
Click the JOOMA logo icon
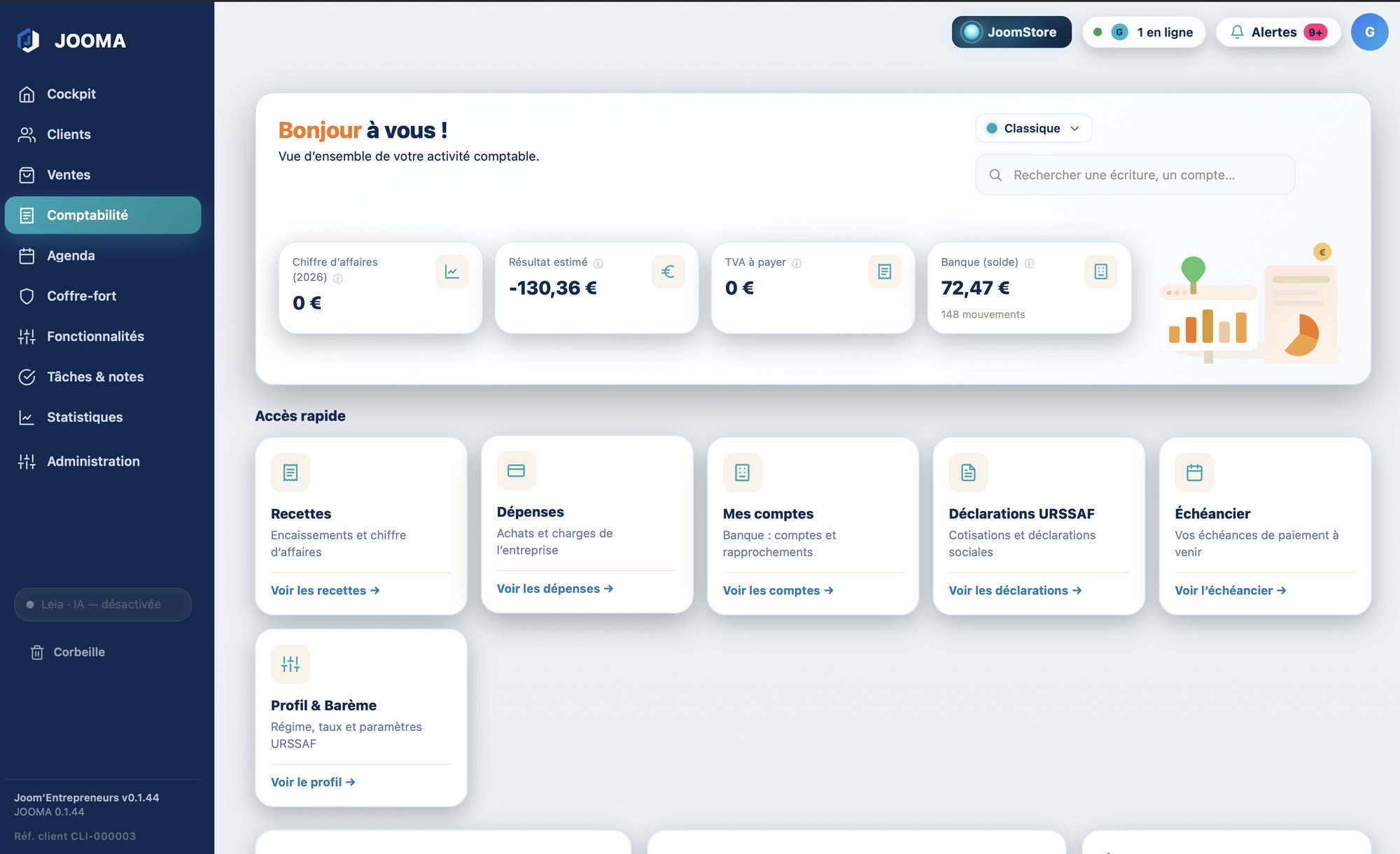click(x=28, y=41)
